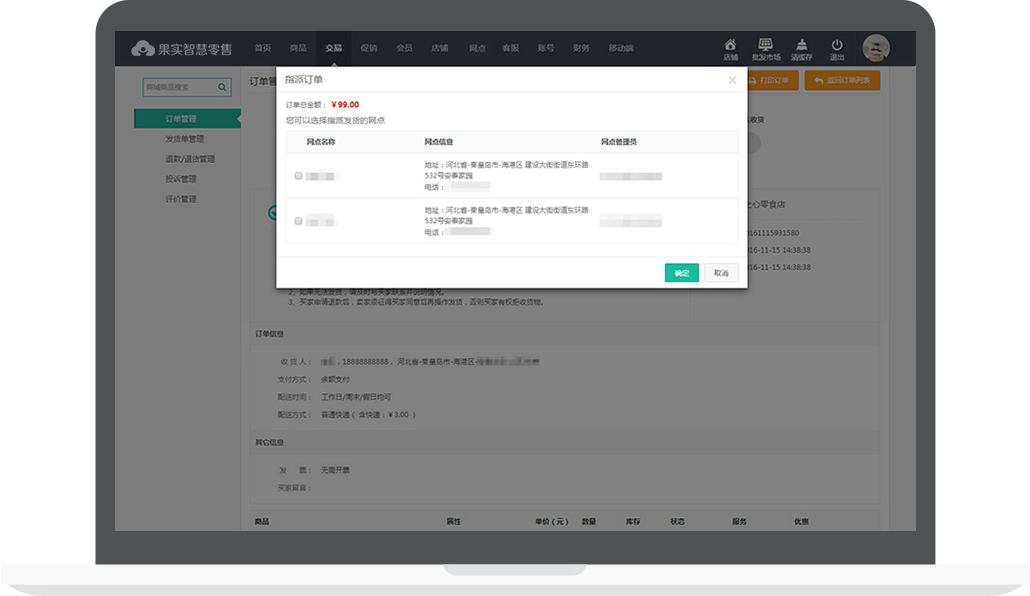
Task: Open 首页 in the top navigation
Action: (x=263, y=48)
